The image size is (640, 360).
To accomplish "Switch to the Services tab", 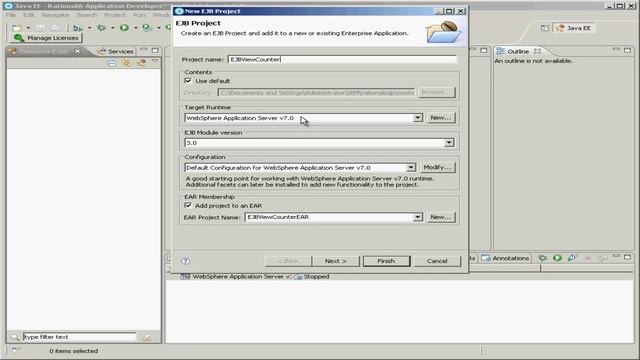I will (x=115, y=51).
